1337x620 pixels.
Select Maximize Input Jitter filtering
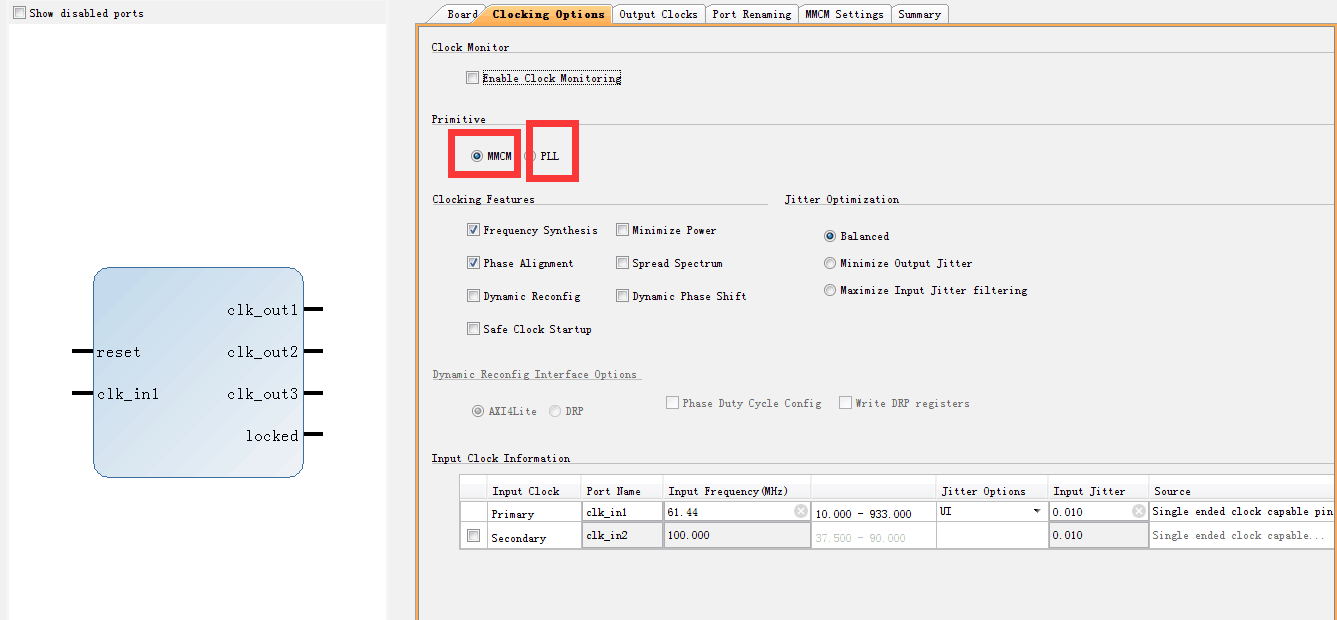tap(830, 290)
